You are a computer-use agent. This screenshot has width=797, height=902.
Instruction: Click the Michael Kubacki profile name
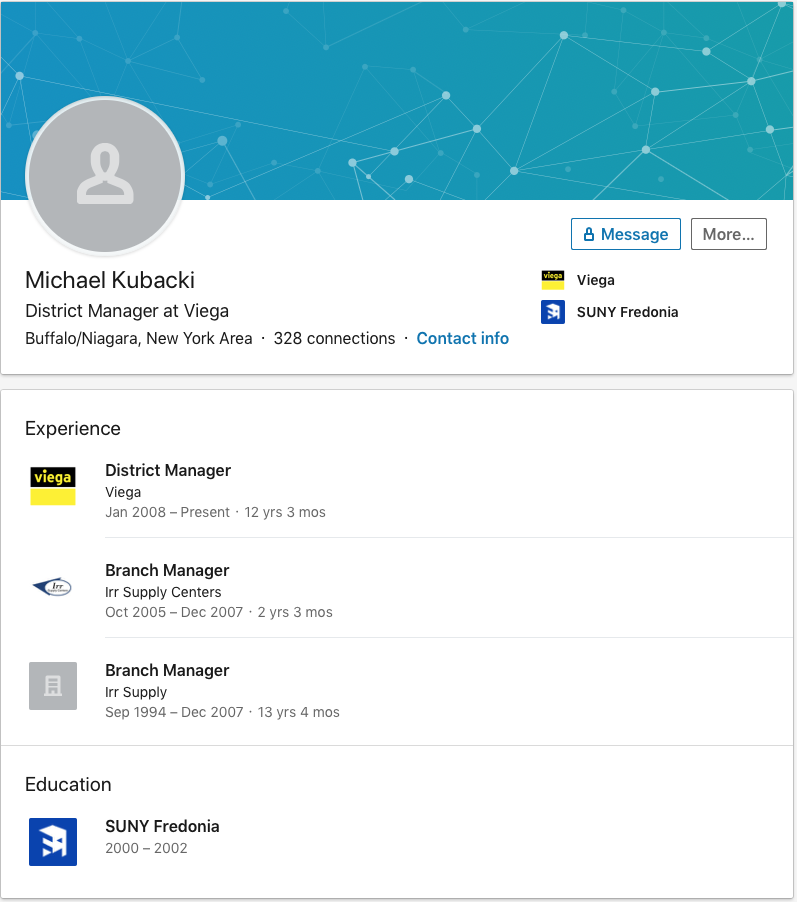pyautogui.click(x=110, y=280)
